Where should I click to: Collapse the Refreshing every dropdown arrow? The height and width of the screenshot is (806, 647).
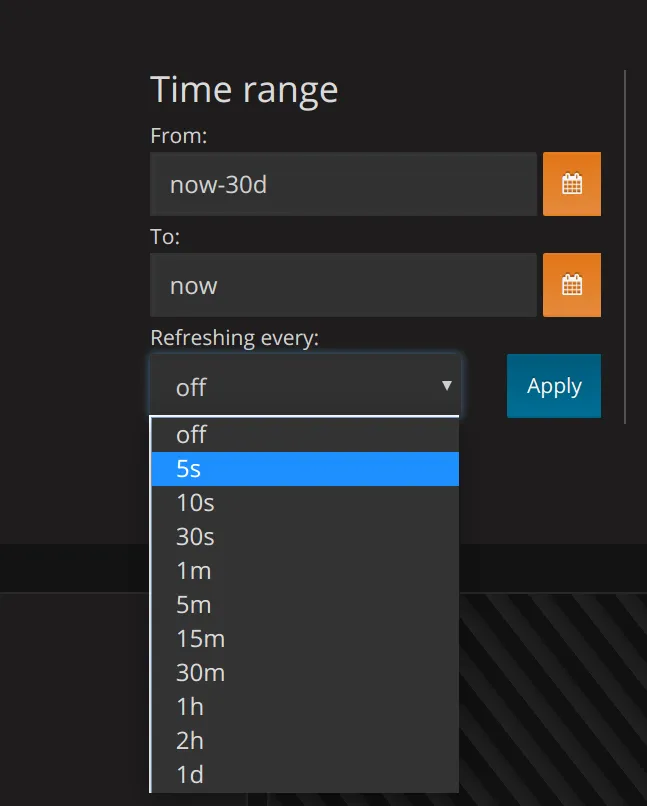[x=446, y=386]
